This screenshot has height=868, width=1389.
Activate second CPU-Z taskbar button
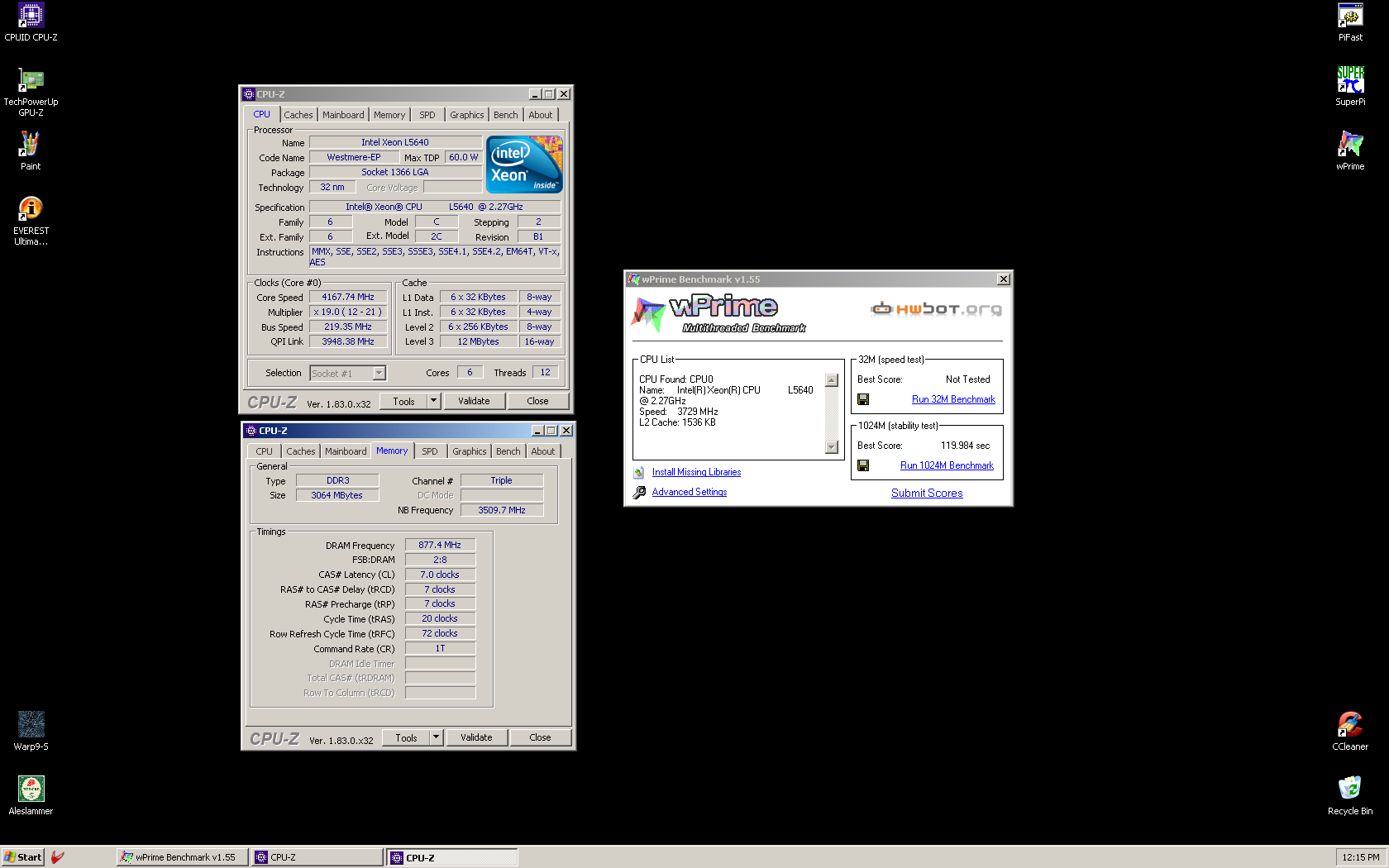(452, 857)
